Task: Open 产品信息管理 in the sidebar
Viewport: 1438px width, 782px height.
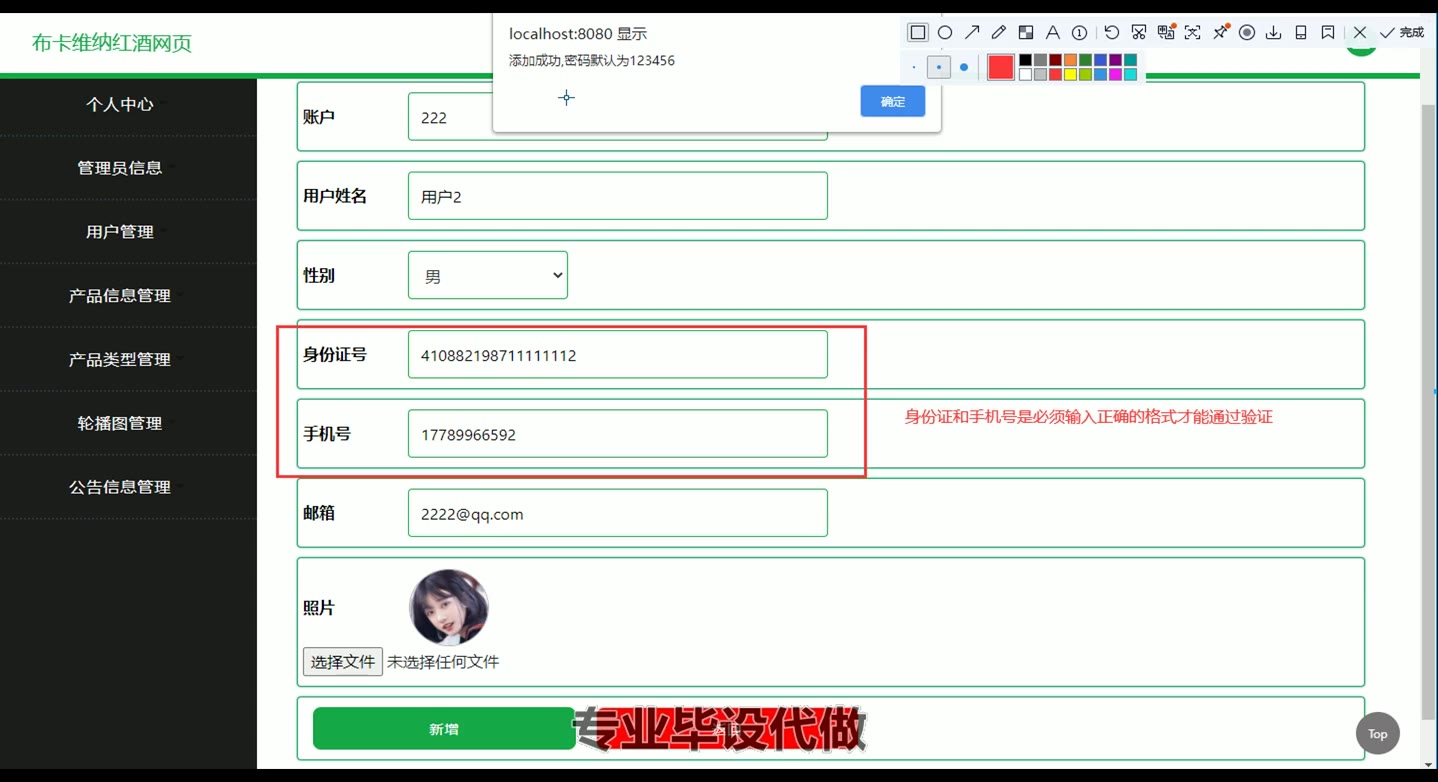Action: pos(120,296)
